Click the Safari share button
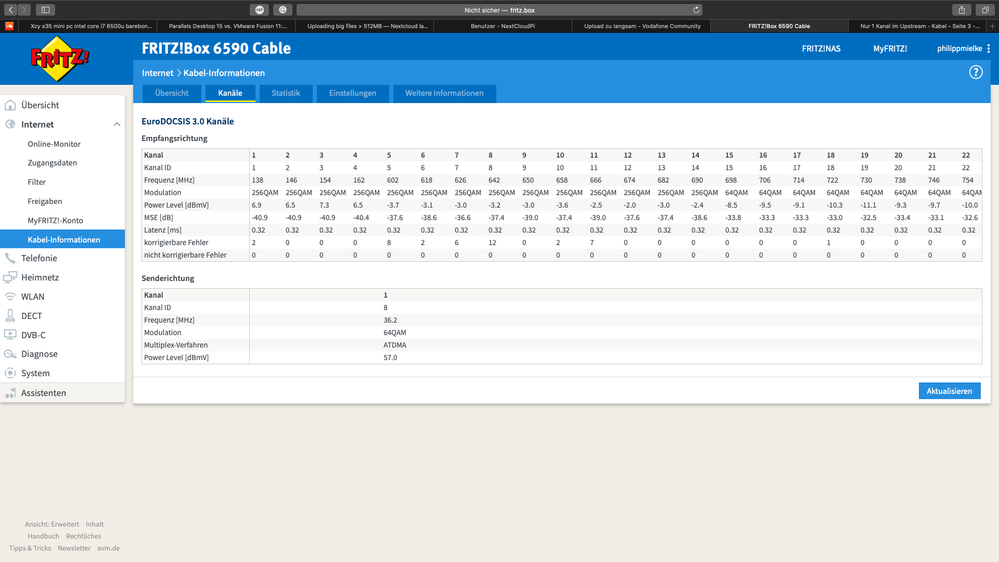This screenshot has height=562, width=999. tap(961, 10)
